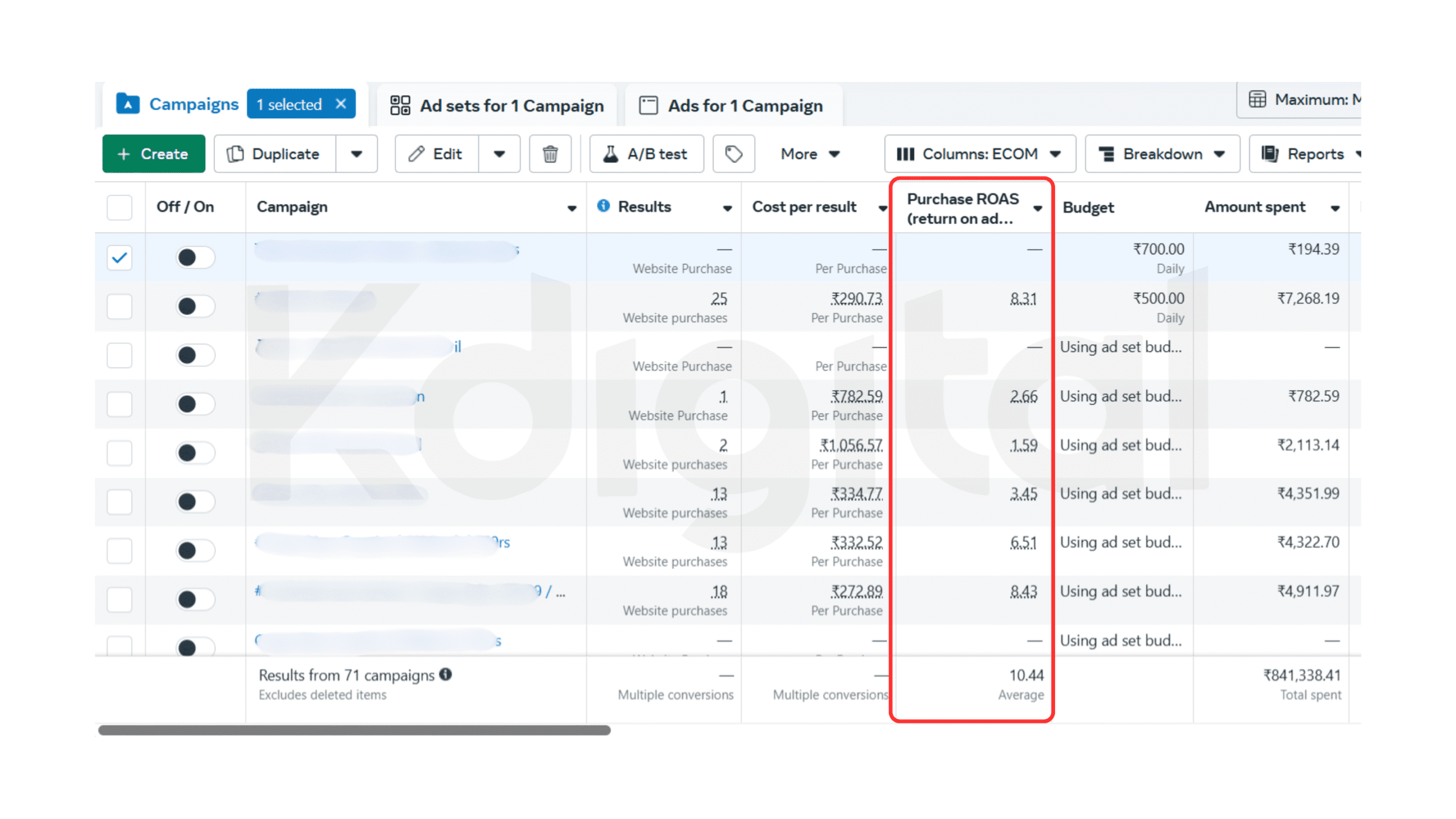Clear selection with the X icon
This screenshot has width=1456, height=819.
point(341,104)
